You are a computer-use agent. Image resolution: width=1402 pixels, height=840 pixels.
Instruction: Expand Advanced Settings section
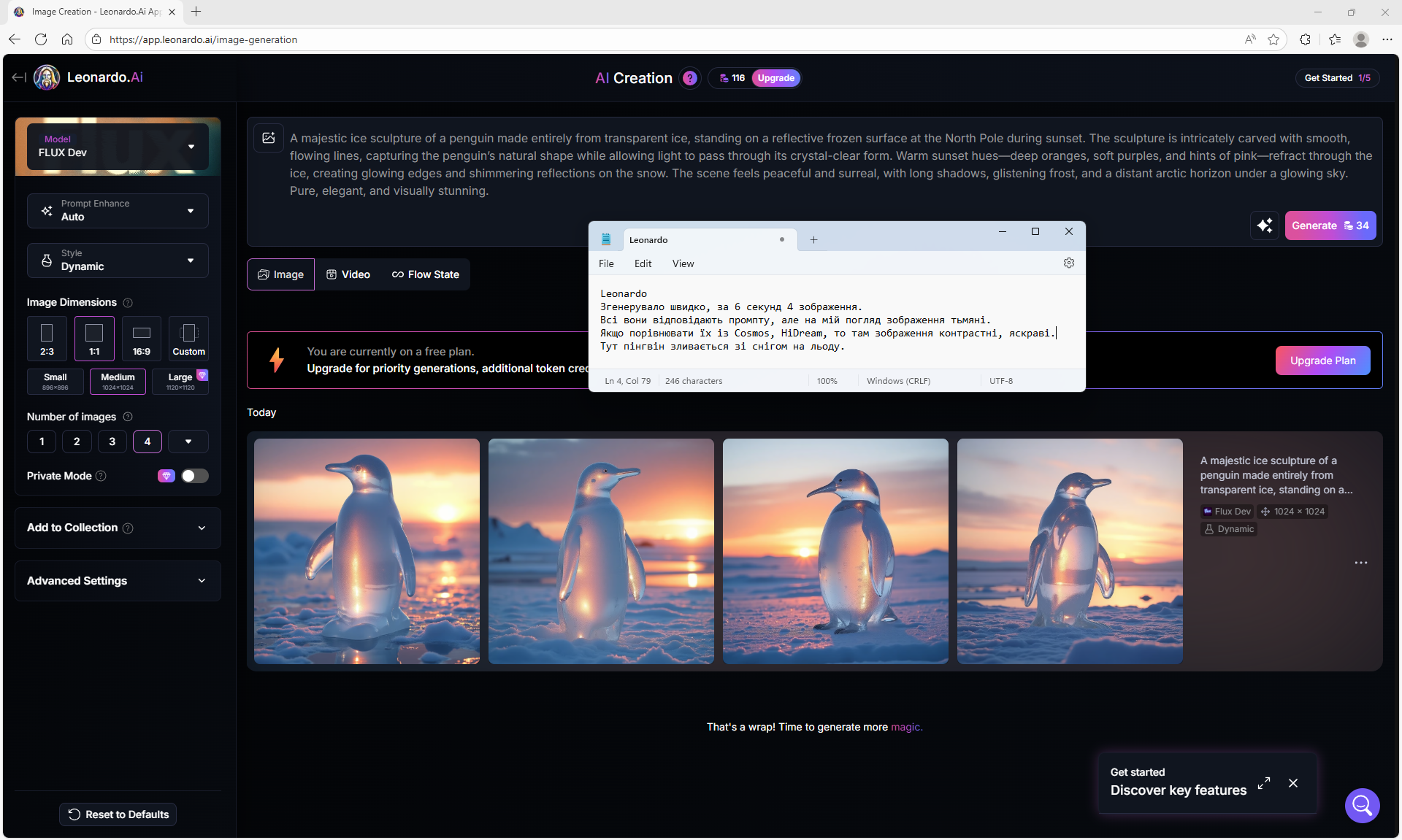[118, 581]
